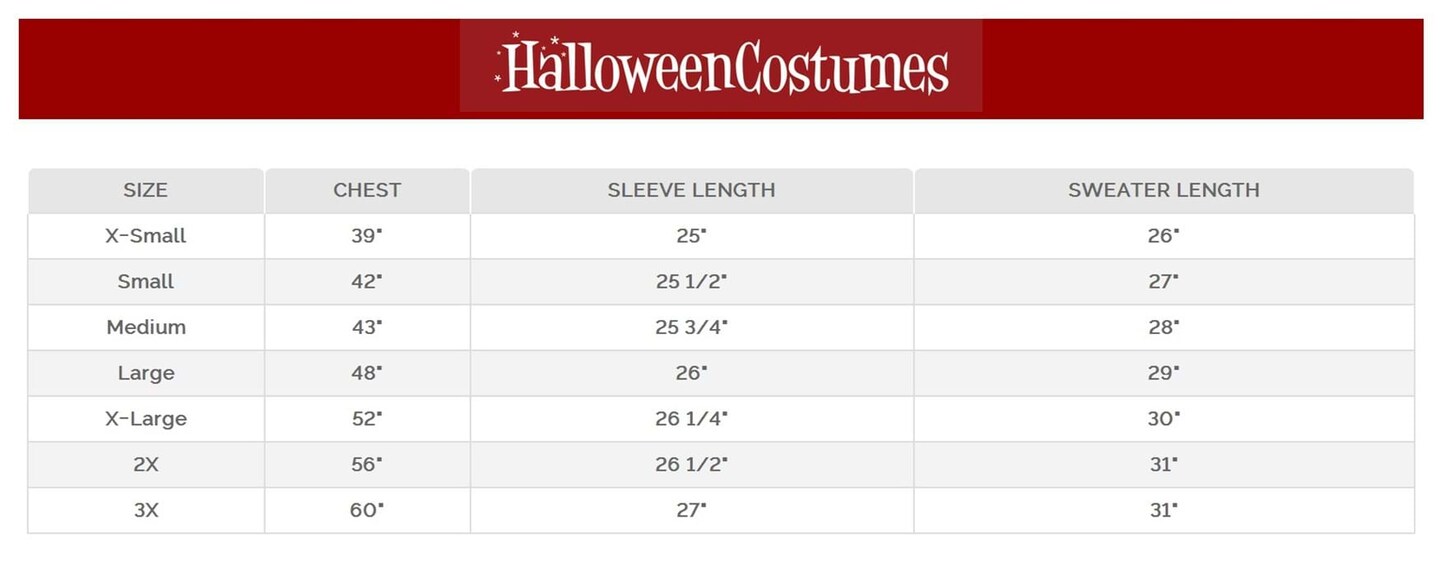The image size is (1440, 561).
Task: Click the 30" sweater length for X-Large
Action: point(1163,419)
